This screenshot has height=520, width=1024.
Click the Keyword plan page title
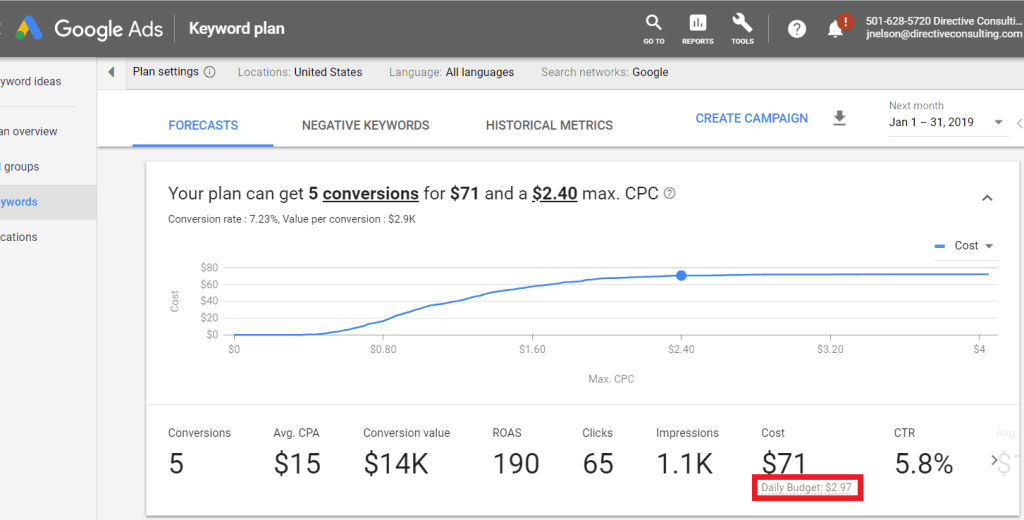point(236,29)
